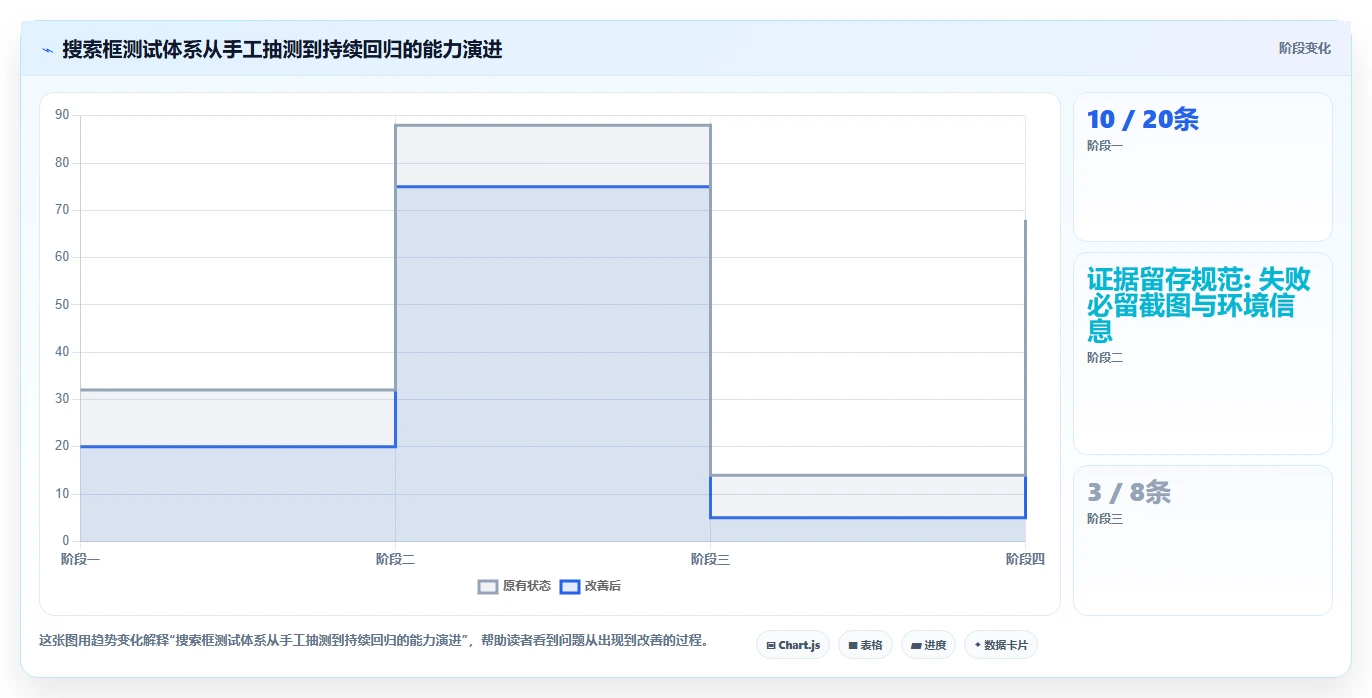Viewport: 1372px width, 698px height.
Task: Click the icon inside the 数据卡片 tag
Action: tap(977, 646)
